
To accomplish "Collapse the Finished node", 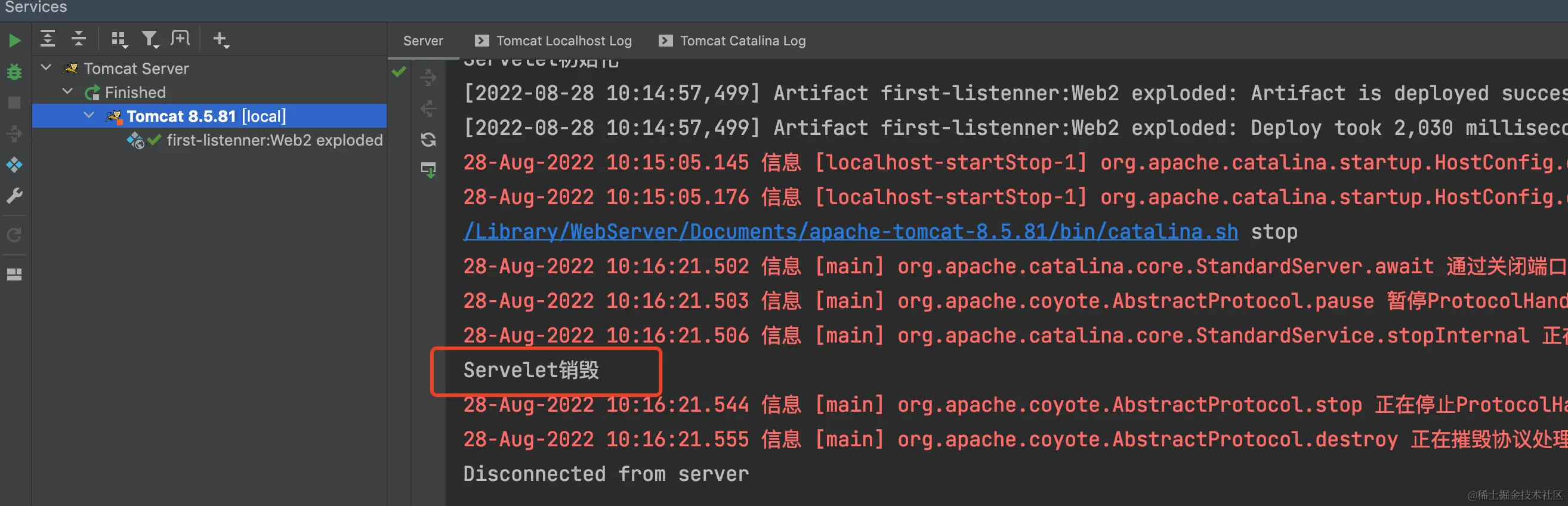I will pos(67,91).
